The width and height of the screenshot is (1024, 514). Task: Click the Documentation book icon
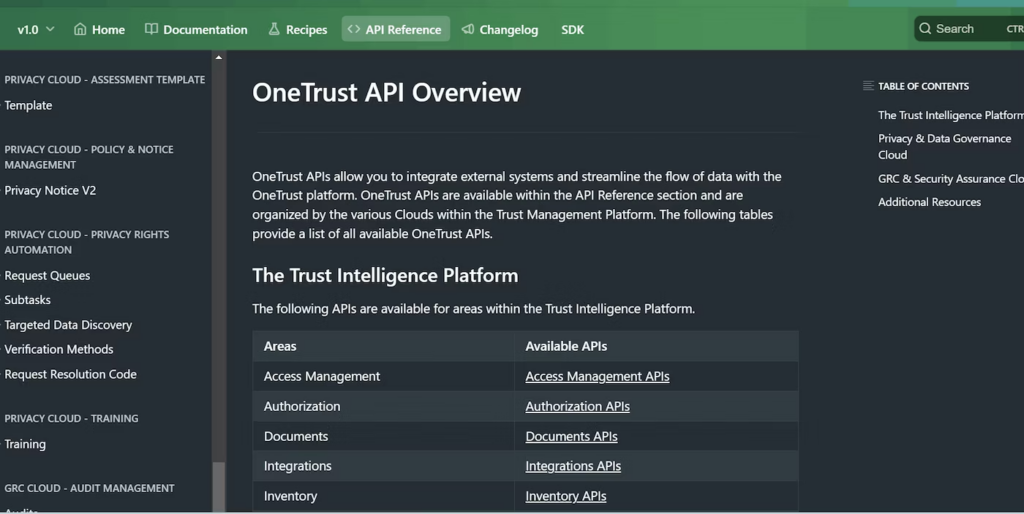point(151,29)
